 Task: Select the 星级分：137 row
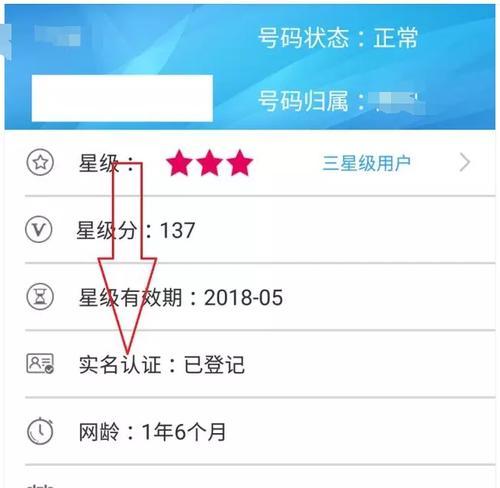pos(260,230)
